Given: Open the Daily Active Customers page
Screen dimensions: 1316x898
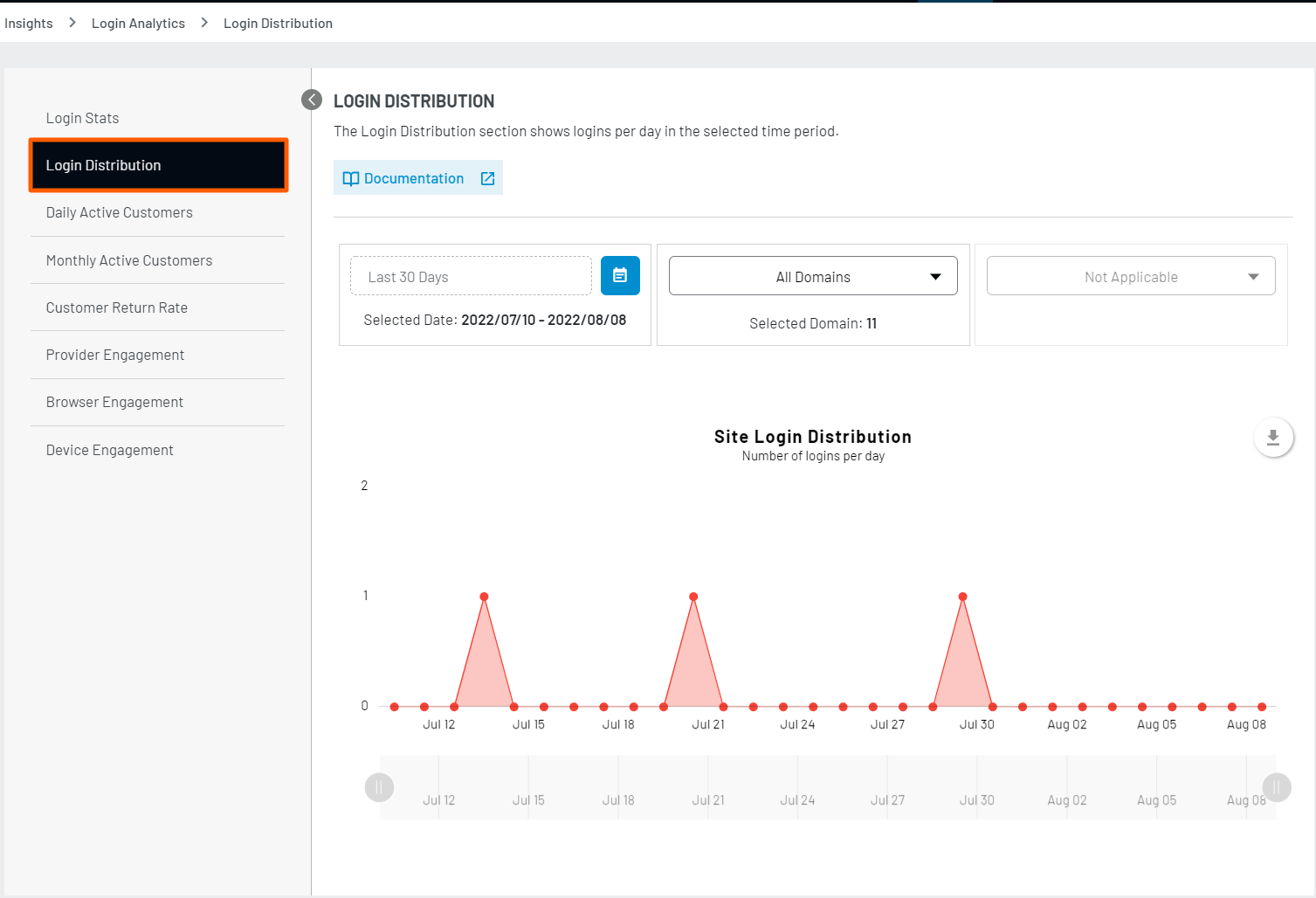Looking at the screenshot, I should (x=119, y=212).
